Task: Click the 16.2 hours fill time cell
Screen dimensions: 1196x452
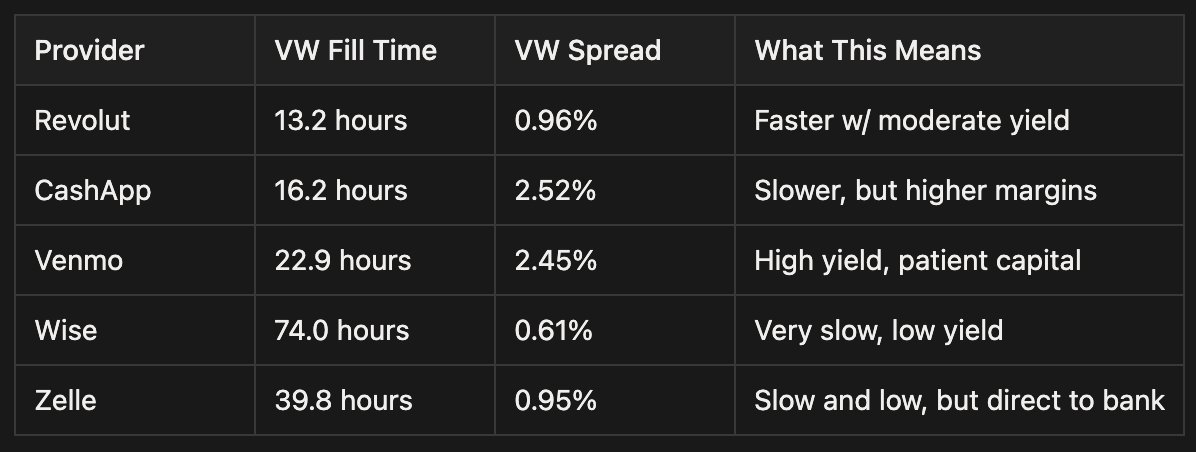Action: pyautogui.click(x=340, y=190)
